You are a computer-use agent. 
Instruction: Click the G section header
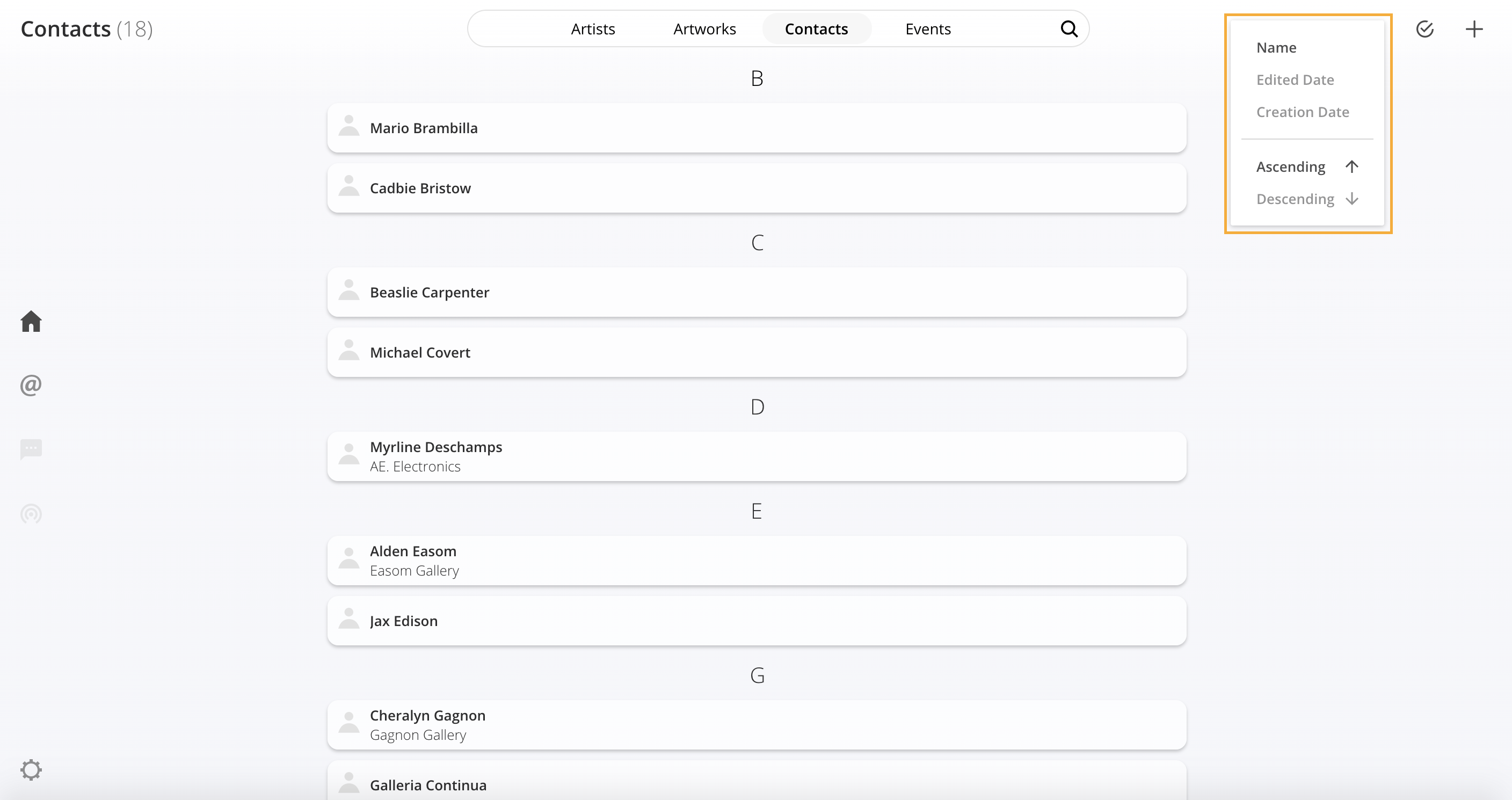tap(757, 675)
